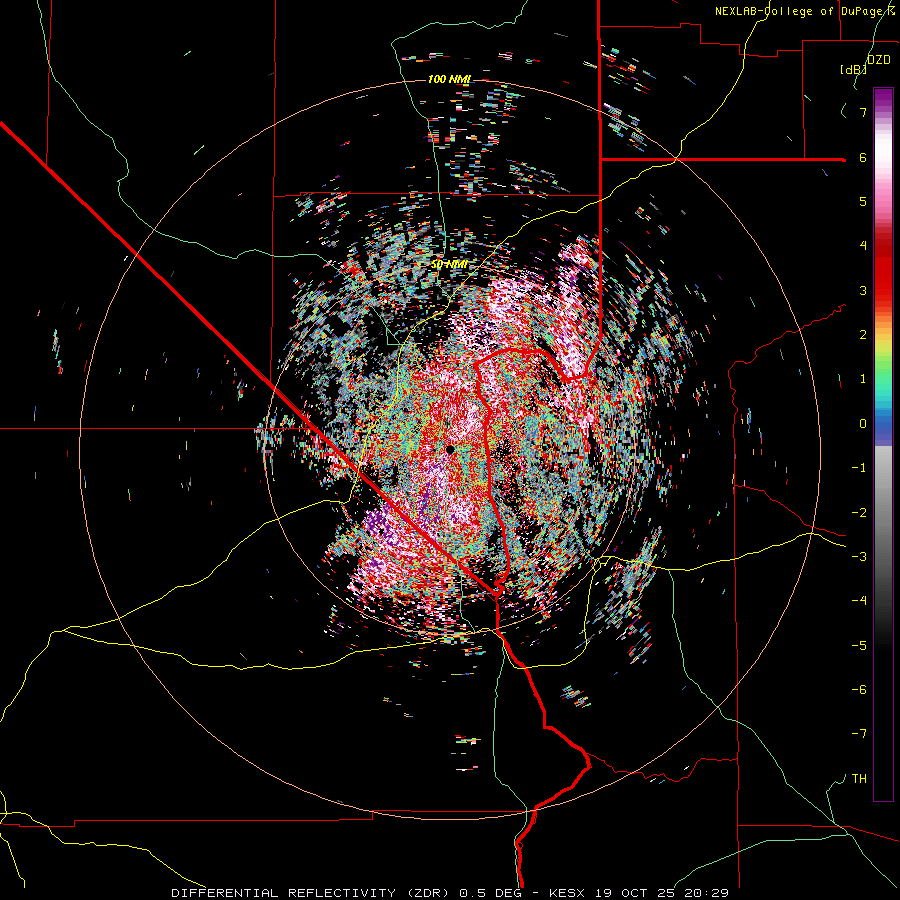Click the 1 dB label on color scale

click(863, 379)
